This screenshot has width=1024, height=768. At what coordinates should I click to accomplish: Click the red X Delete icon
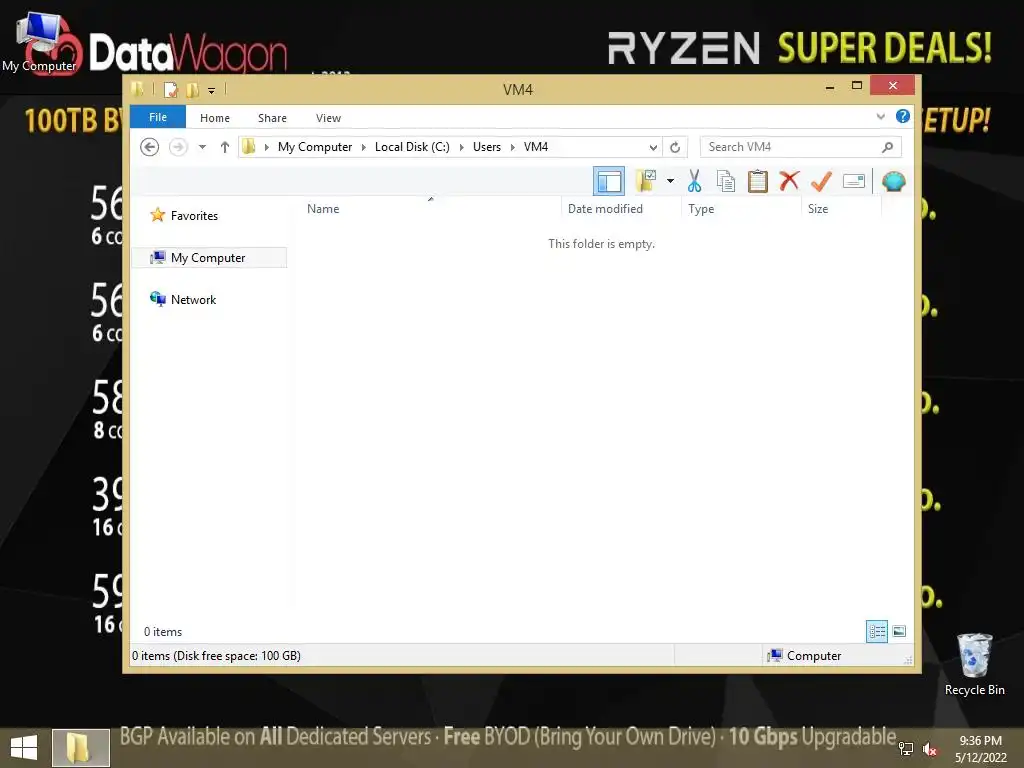pos(789,181)
